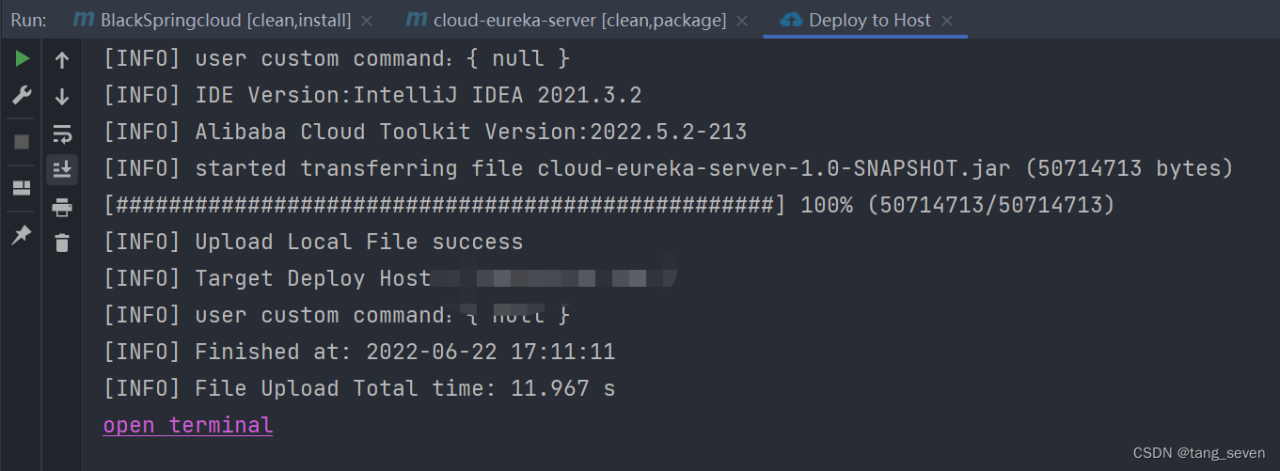Clear console with trash icon

62,243
